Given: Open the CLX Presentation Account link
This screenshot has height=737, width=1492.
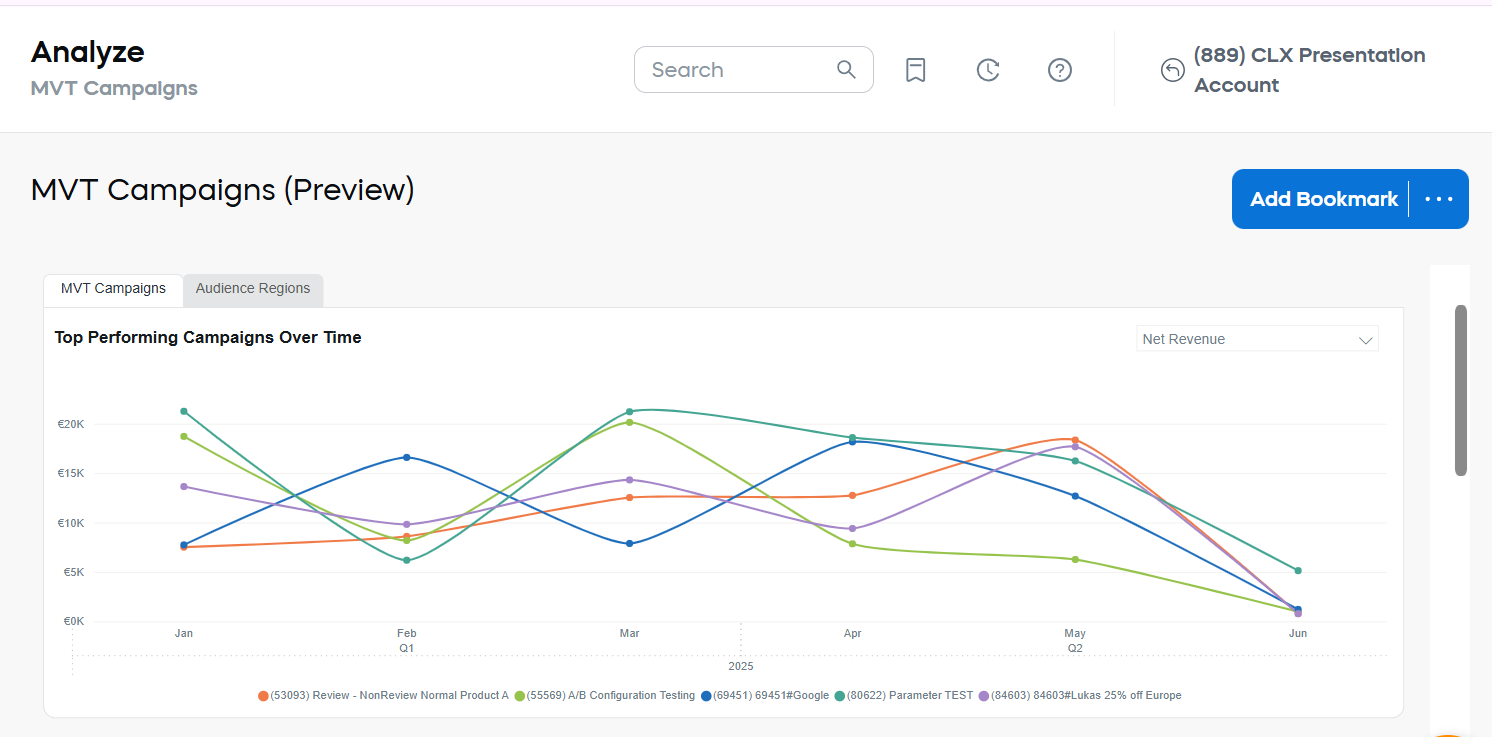Looking at the screenshot, I should coord(1309,70).
